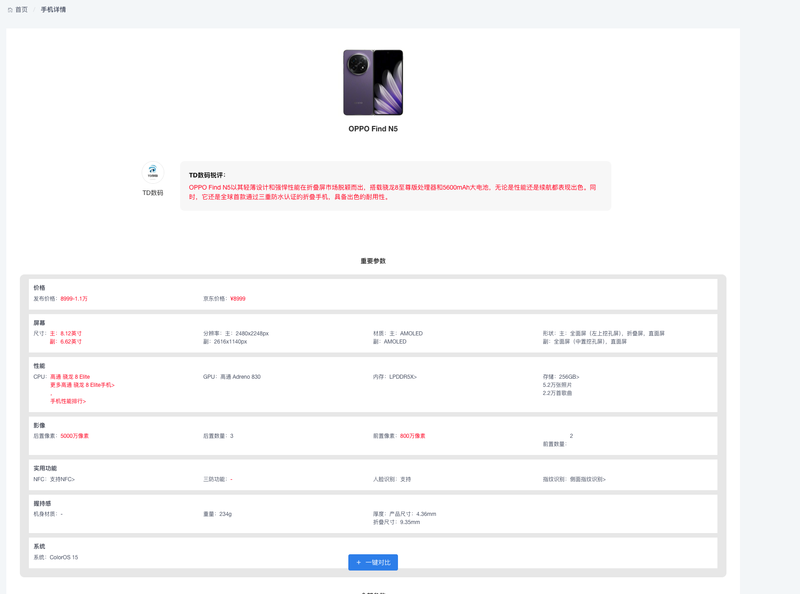800x594 pixels.
Task: Open the LPDDR5X memory link
Action: 403,377
